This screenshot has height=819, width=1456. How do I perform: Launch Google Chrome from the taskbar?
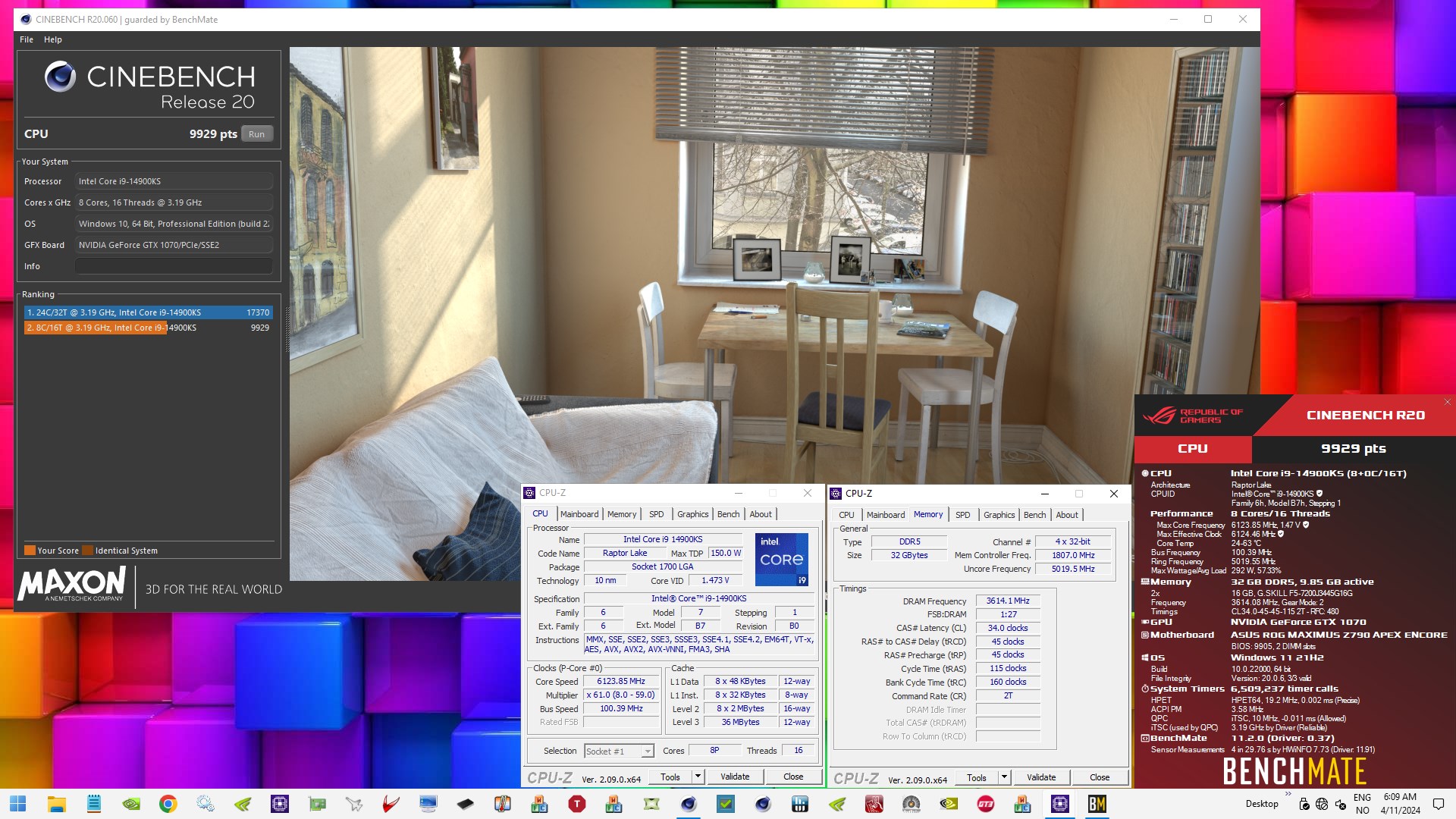pyautogui.click(x=168, y=804)
